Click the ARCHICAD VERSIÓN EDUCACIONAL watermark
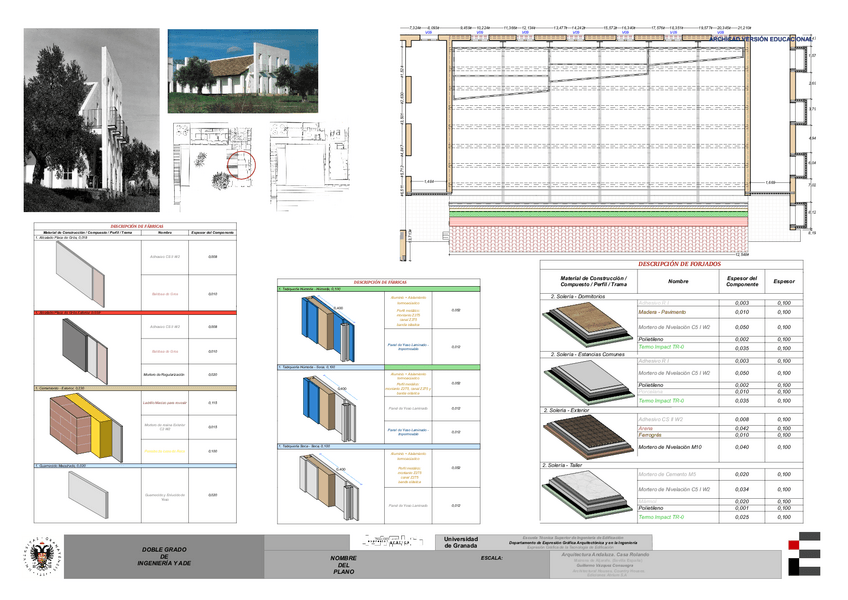848x600 pixels. point(760,38)
